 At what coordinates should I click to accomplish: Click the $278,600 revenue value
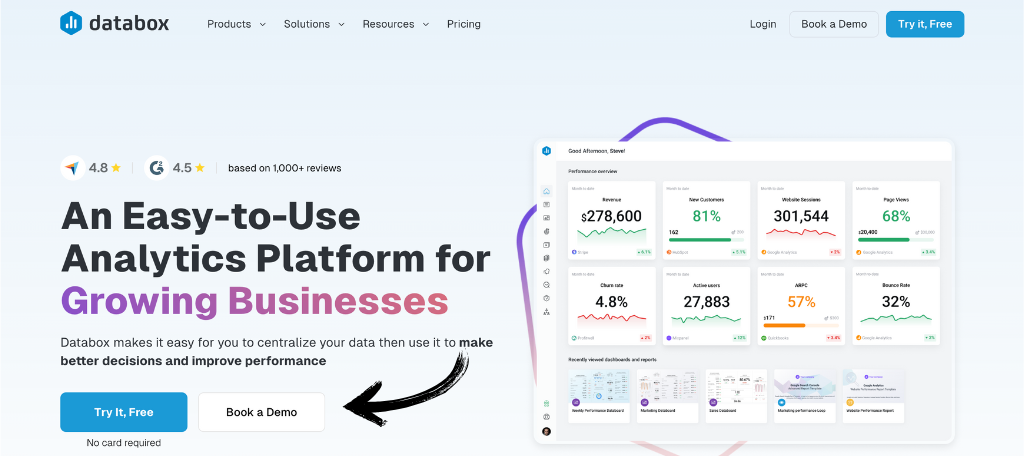click(611, 216)
